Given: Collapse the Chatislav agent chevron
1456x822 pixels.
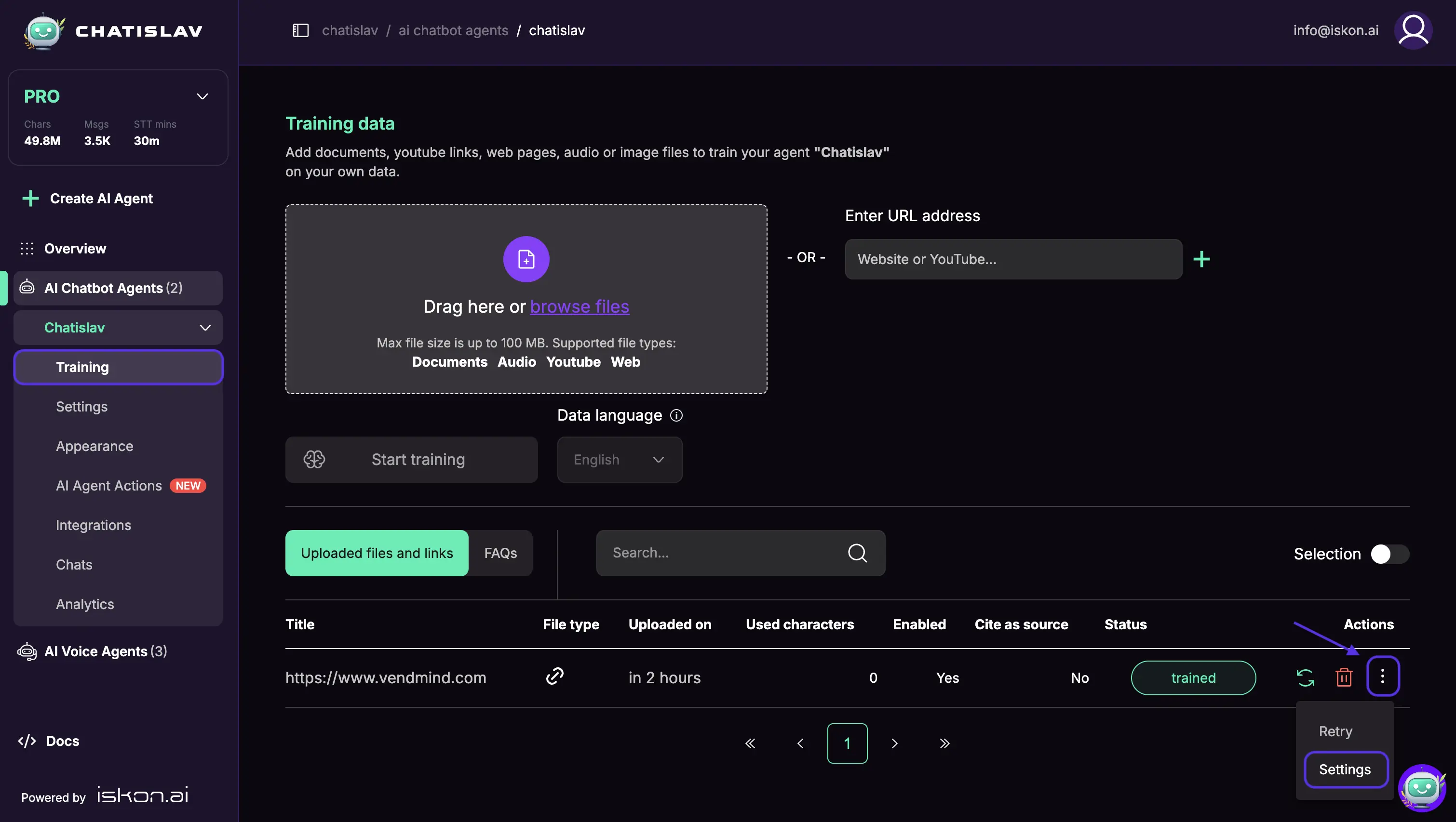Looking at the screenshot, I should point(205,328).
